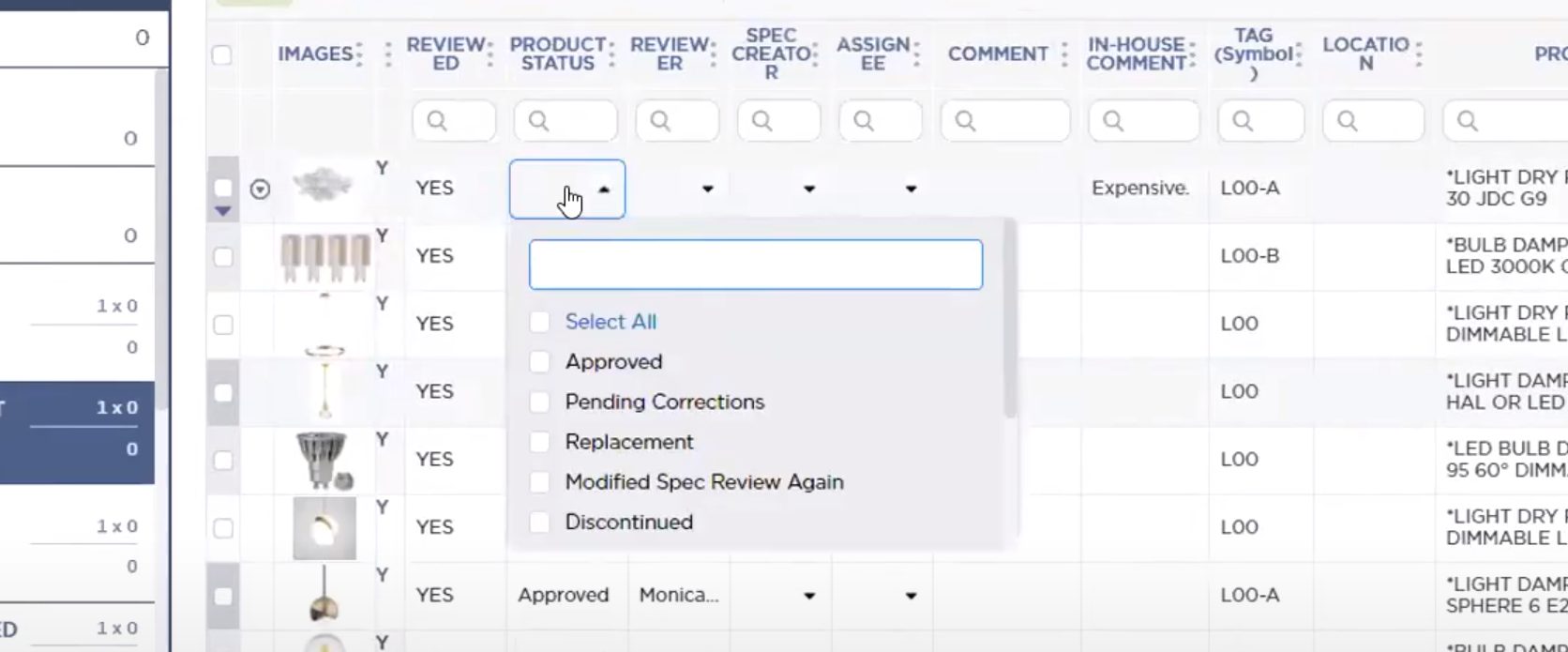This screenshot has height=652, width=1568.
Task: Check the Approved option checkbox
Action: pos(539,362)
